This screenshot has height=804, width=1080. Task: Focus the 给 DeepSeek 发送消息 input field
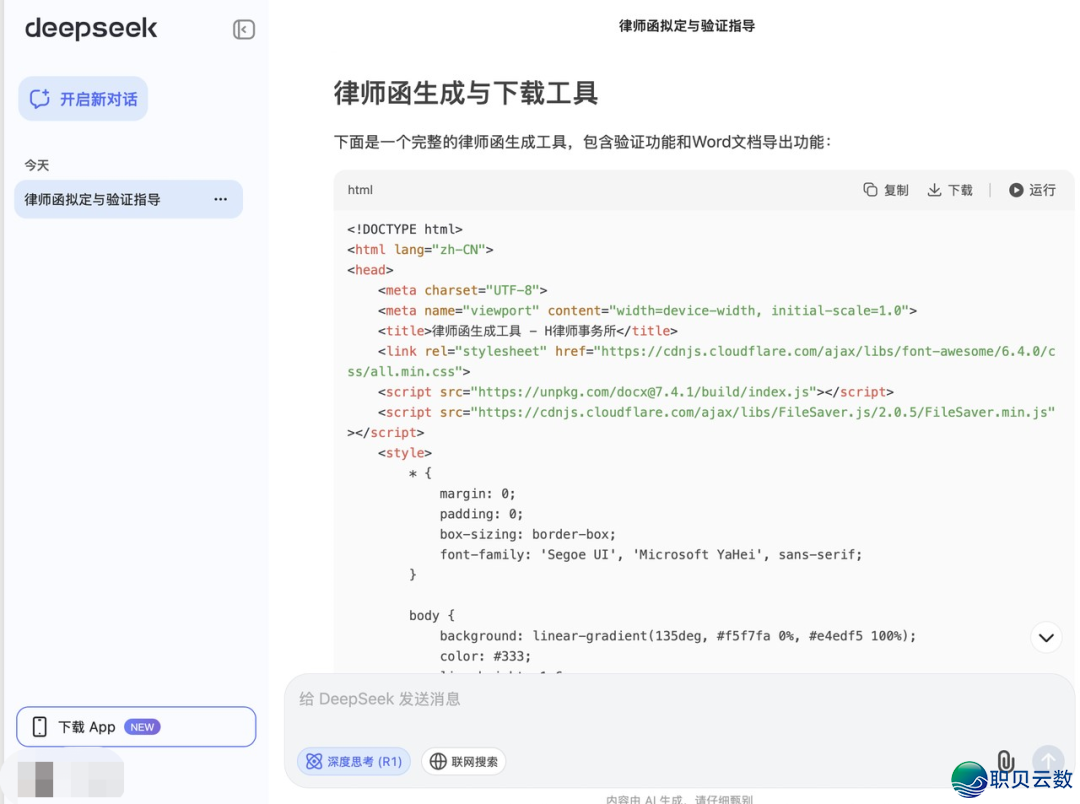pyautogui.click(x=678, y=699)
